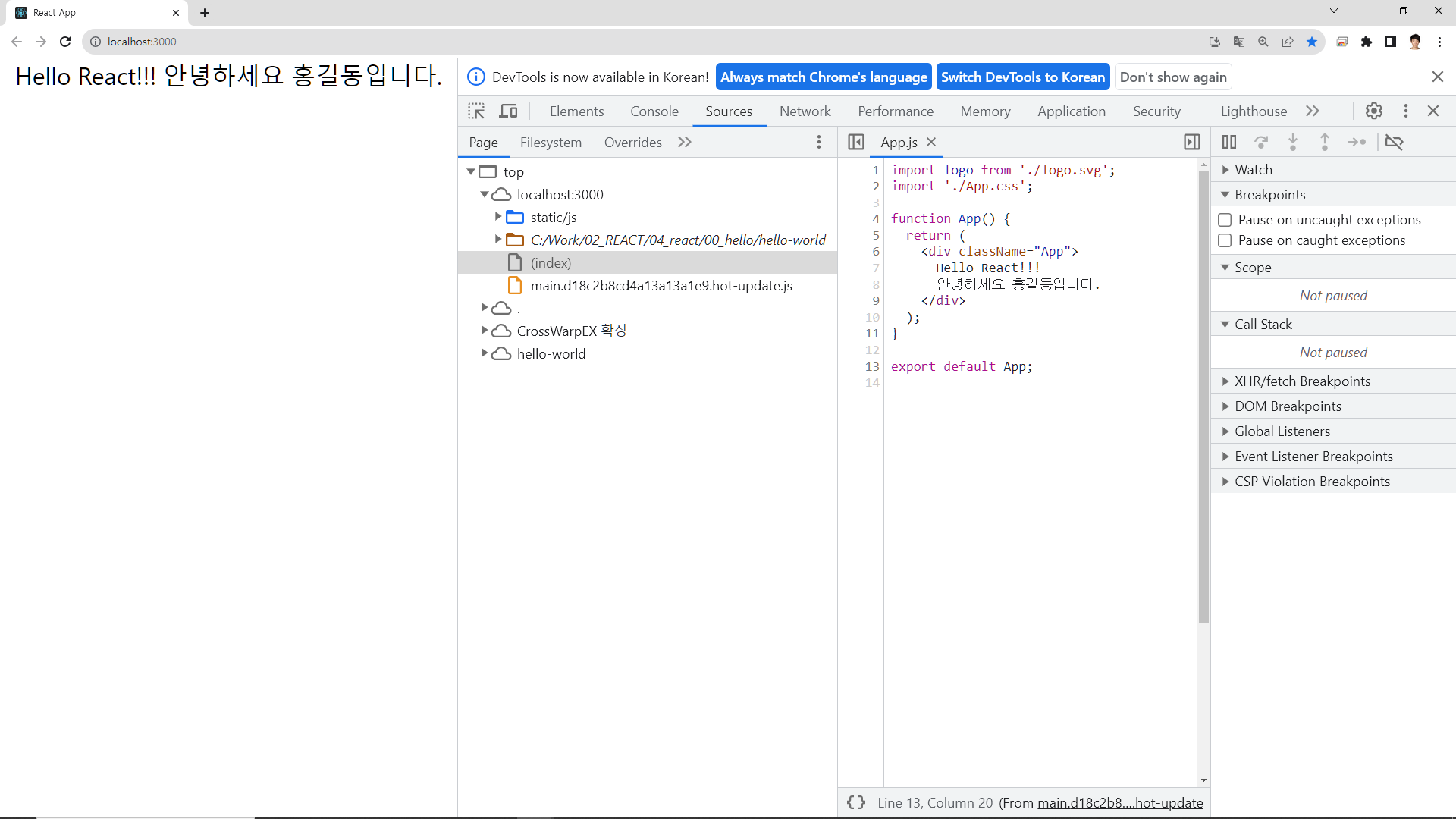Enable Pause on uncaught exceptions

[1225, 220]
